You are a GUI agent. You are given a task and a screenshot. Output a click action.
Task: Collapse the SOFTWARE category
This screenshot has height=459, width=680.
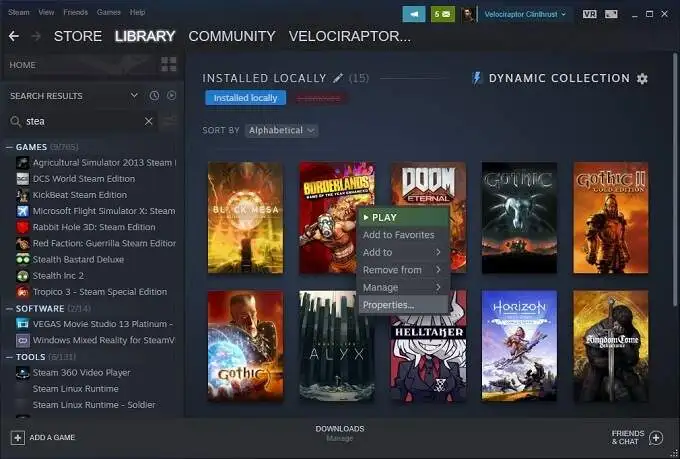pos(9,308)
